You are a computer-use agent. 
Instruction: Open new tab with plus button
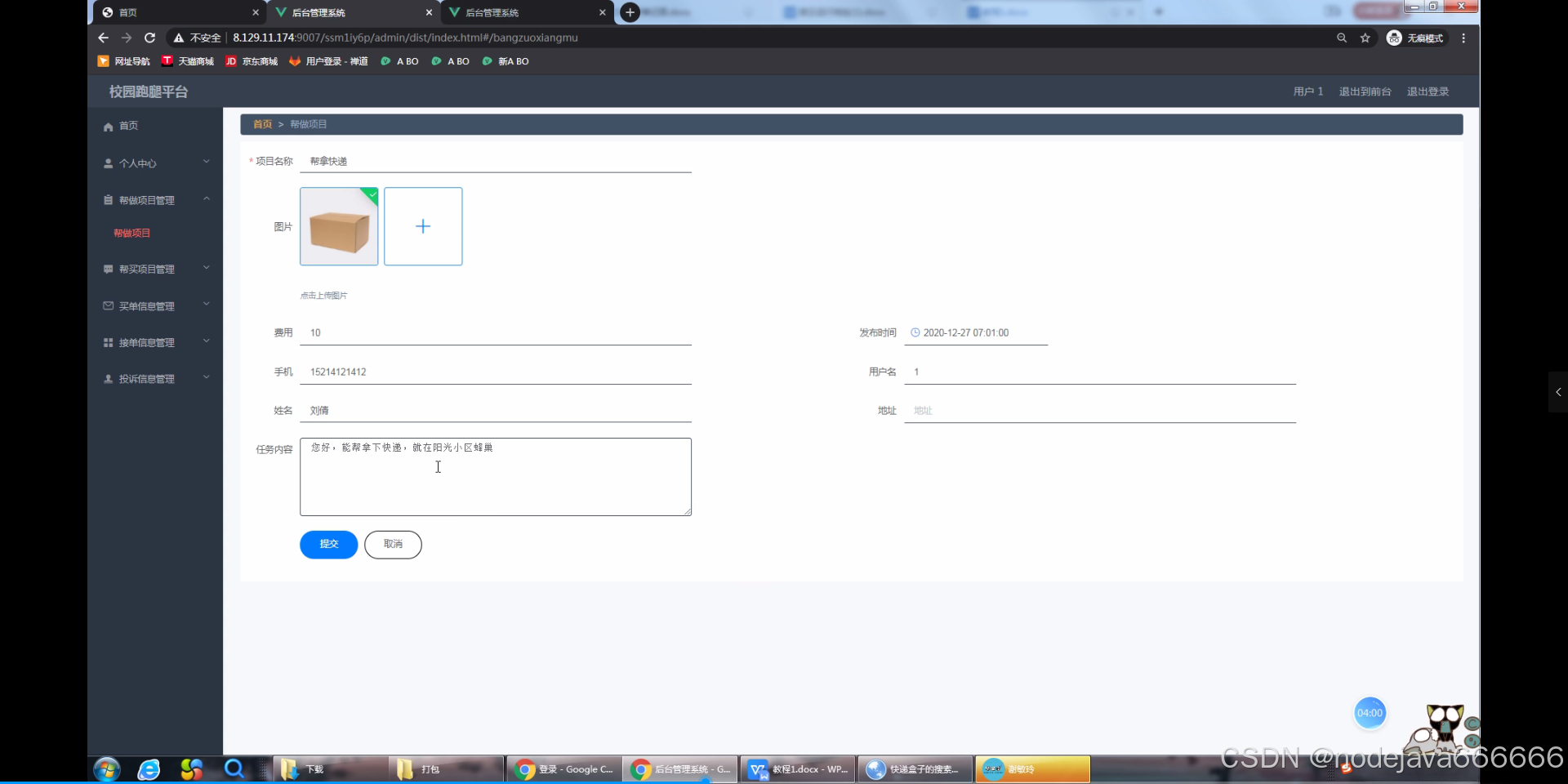pyautogui.click(x=630, y=12)
